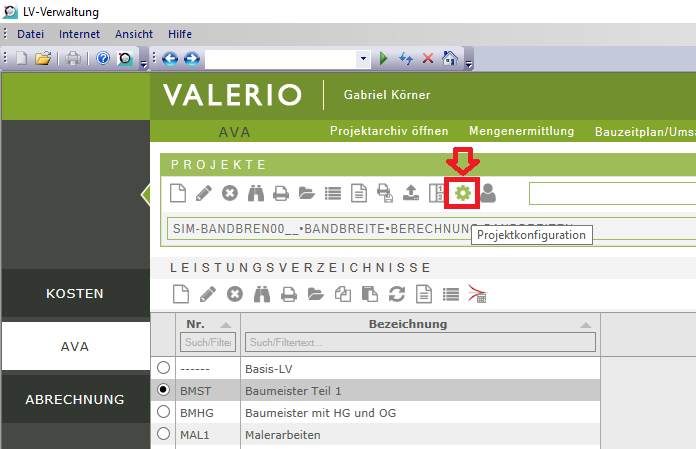Click the Projektarchiv öffnen link
This screenshot has height=449, width=696.
pyautogui.click(x=389, y=131)
